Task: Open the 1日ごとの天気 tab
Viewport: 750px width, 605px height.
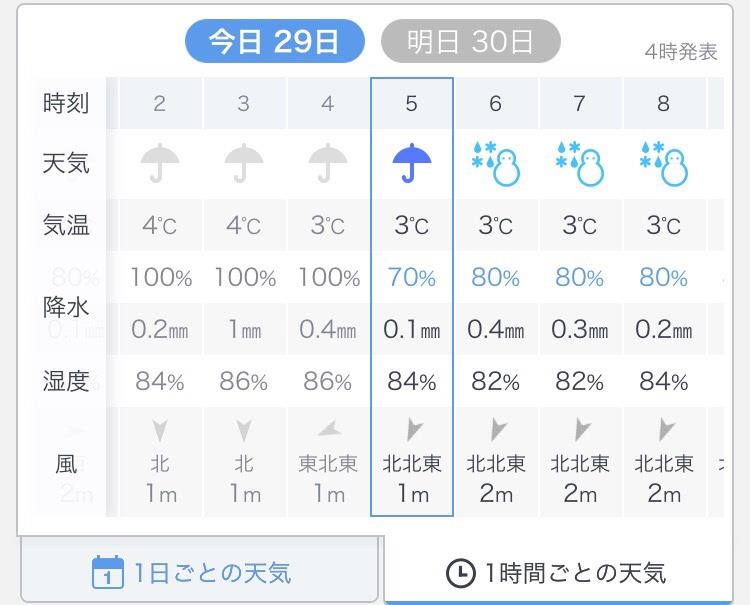Action: (x=199, y=571)
